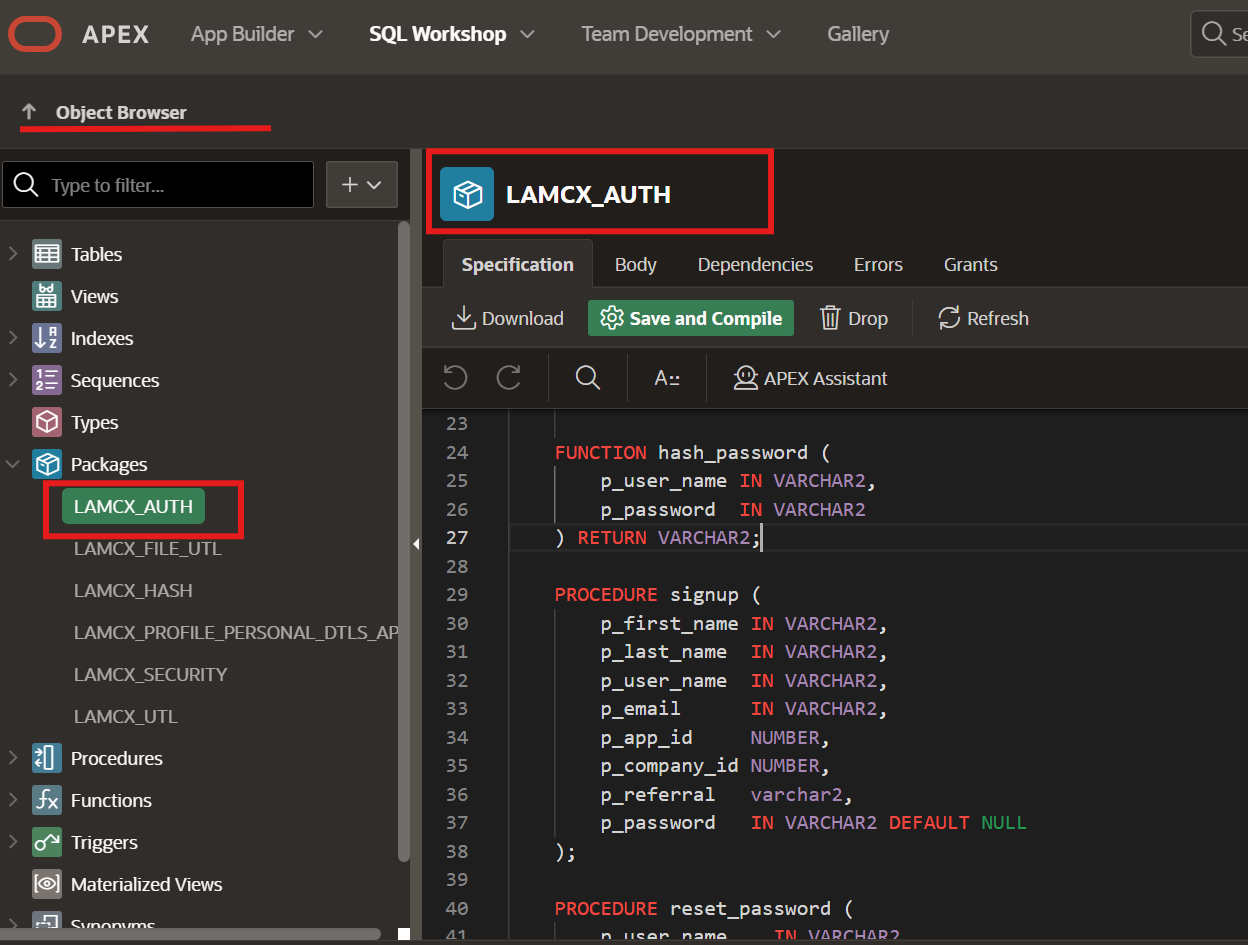1248x945 pixels.
Task: Collapse the Packages tree node
Action: pos(13,464)
